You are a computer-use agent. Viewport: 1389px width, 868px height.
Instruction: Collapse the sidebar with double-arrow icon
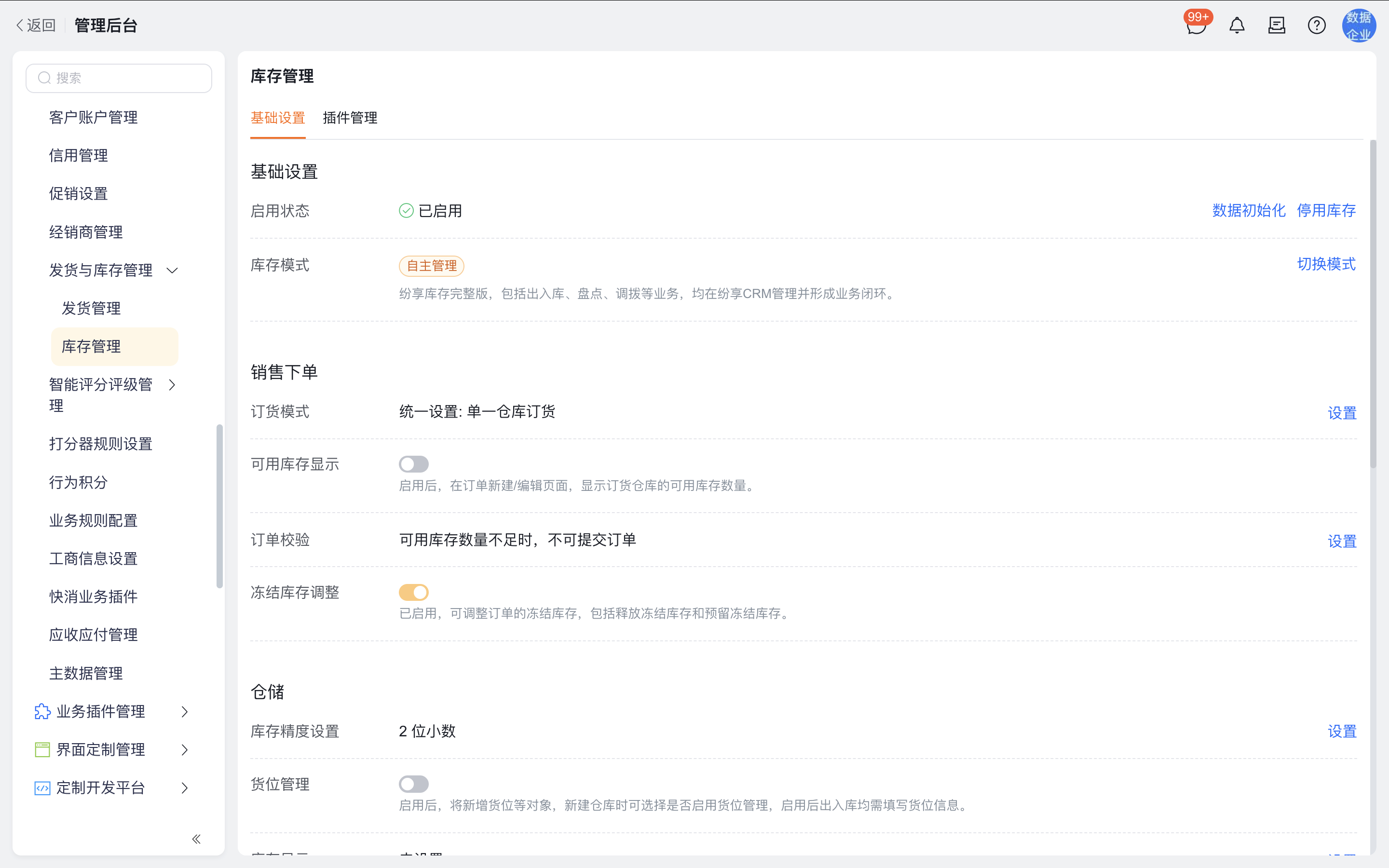(x=196, y=839)
